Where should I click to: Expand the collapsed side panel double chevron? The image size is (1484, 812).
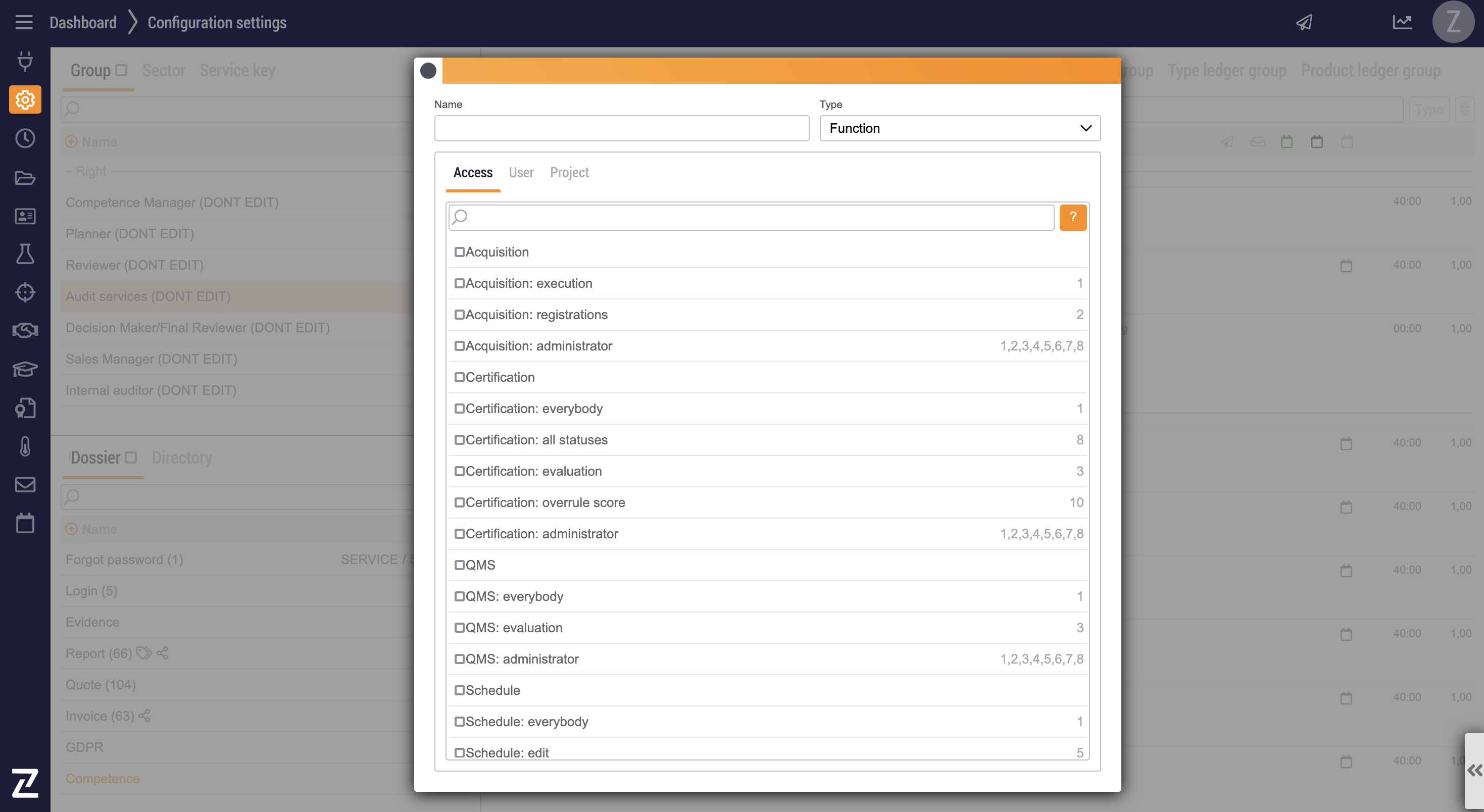[x=1474, y=771]
